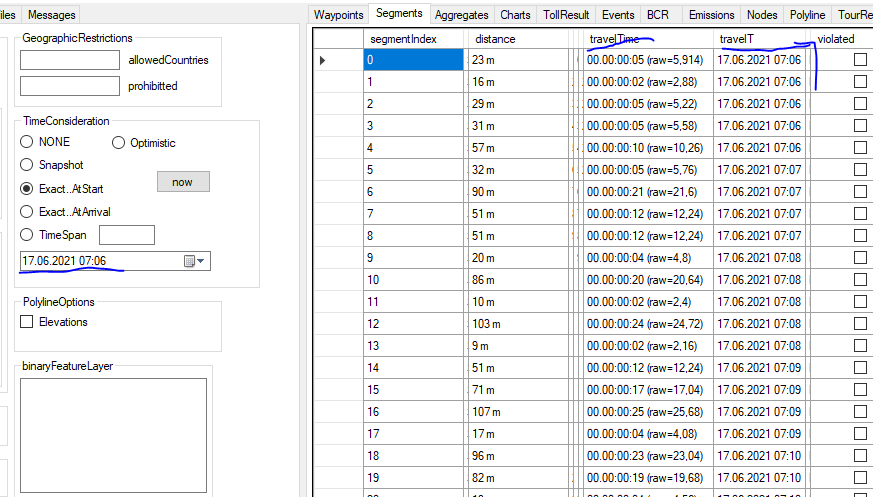Click the row selector arrow for row 0
This screenshot has height=497, width=873.
point(322,60)
